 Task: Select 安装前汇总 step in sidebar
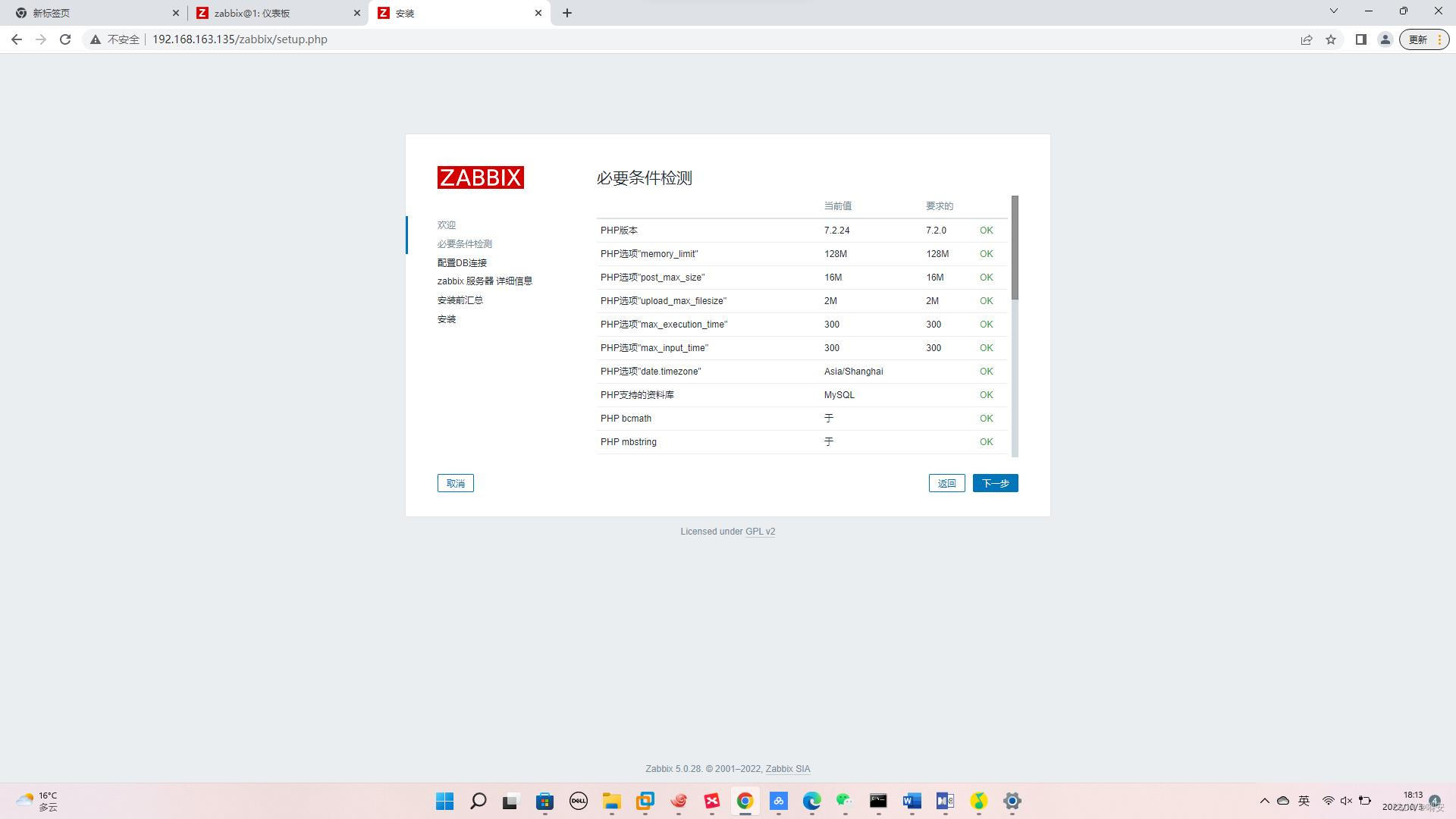click(x=460, y=300)
